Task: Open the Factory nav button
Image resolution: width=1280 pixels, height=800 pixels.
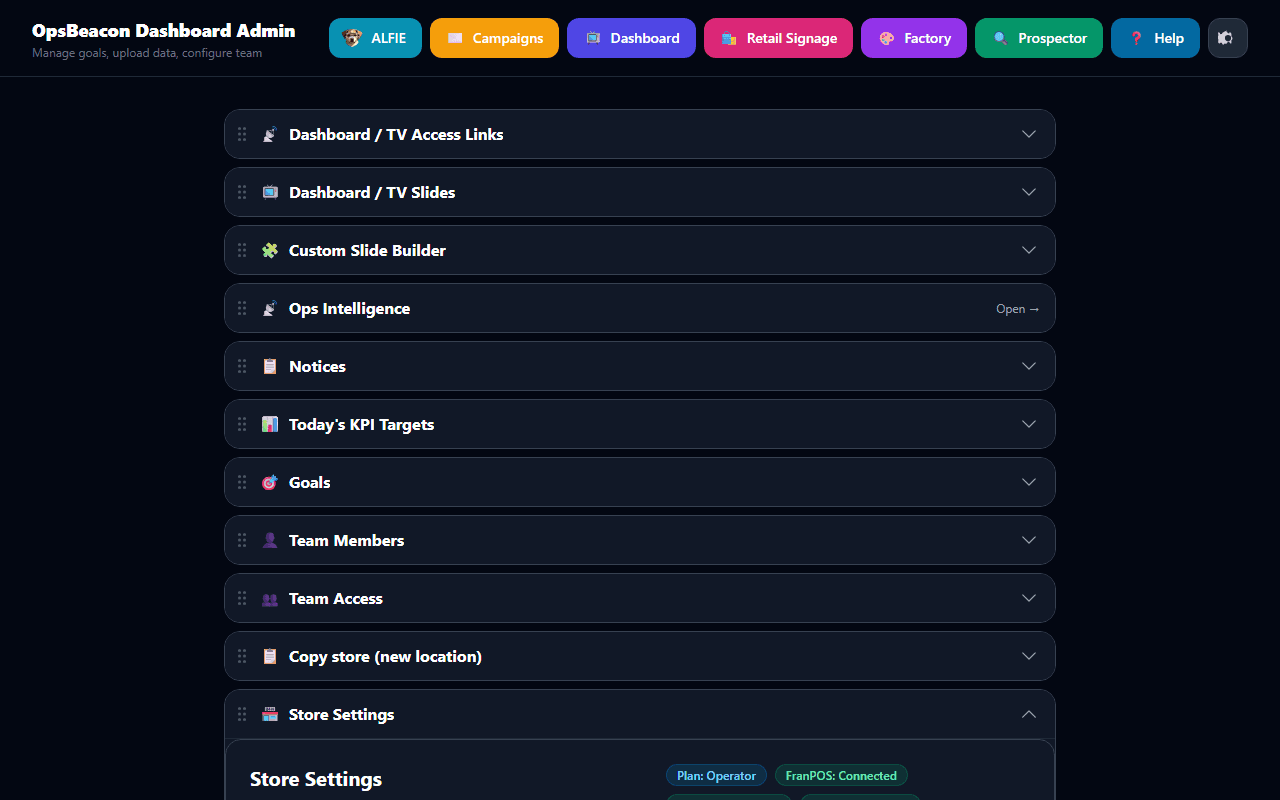Action: pyautogui.click(x=914, y=38)
